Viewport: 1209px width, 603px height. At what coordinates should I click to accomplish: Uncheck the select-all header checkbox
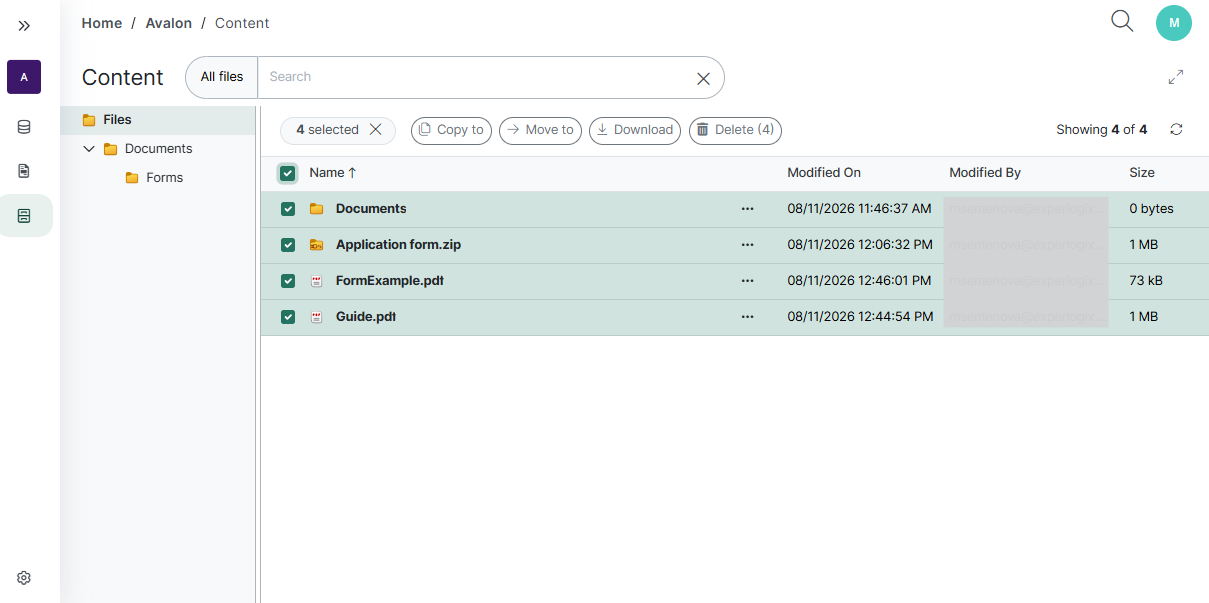click(x=288, y=173)
